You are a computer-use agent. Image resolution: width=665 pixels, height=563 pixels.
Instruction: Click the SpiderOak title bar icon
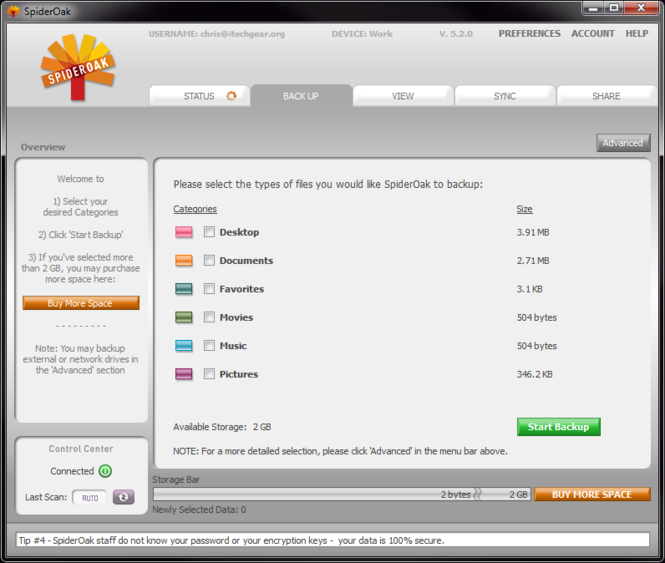[14, 11]
